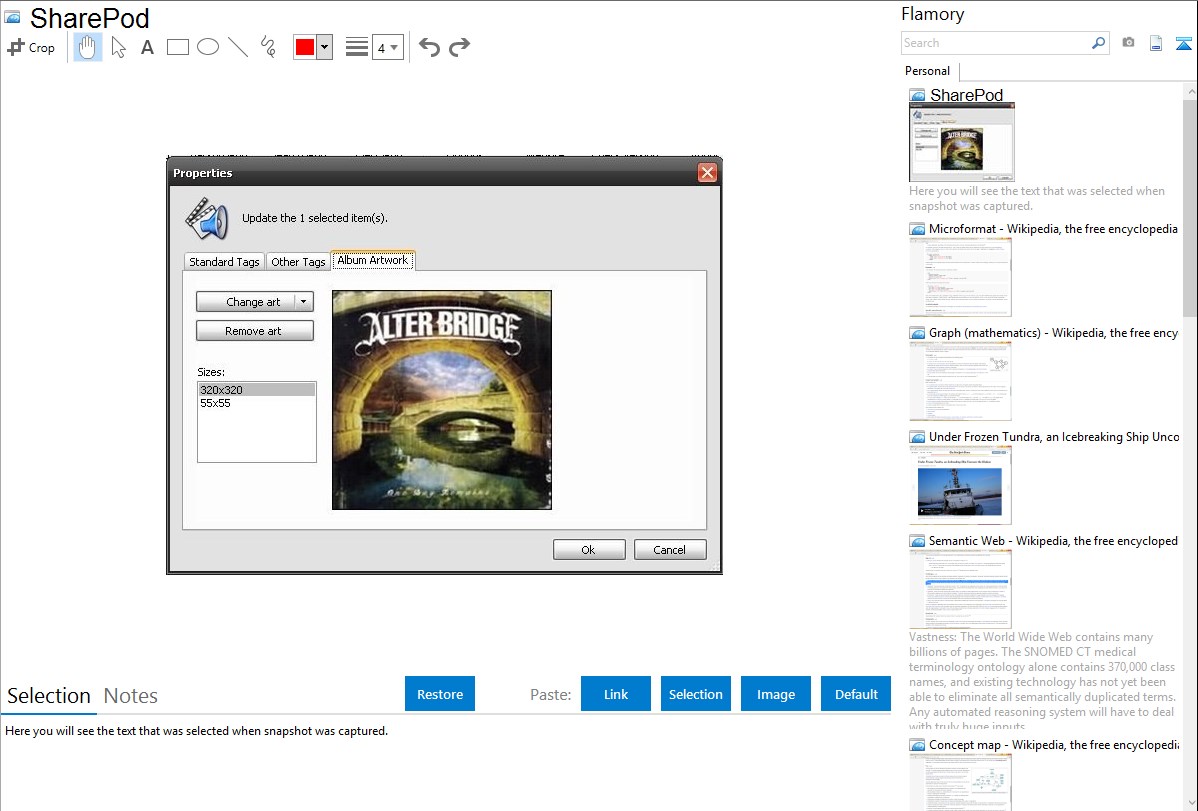The image size is (1198, 811).
Task: Choose the arrow pointer select tool
Action: point(118,47)
